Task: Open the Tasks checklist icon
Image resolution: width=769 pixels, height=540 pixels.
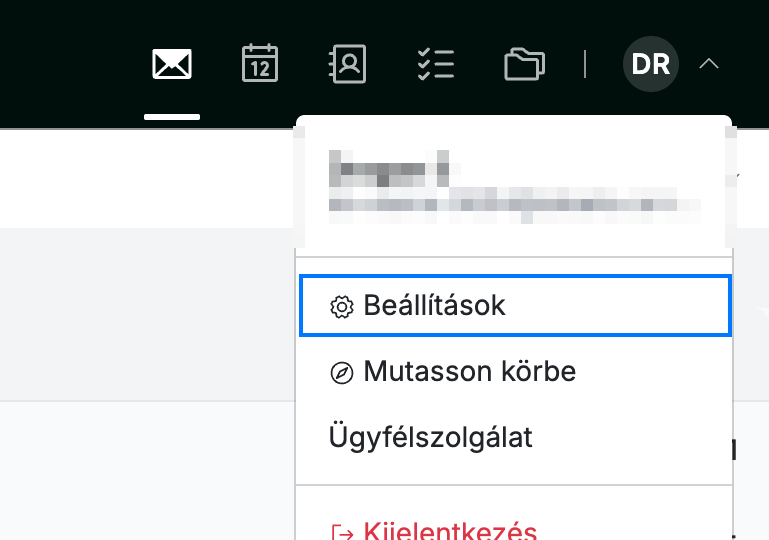Action: [x=436, y=64]
